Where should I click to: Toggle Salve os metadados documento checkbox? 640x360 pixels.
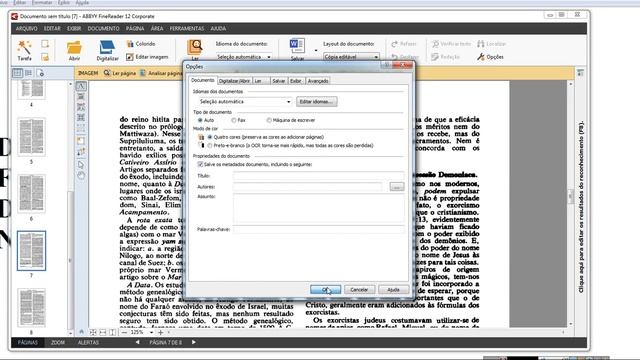200,164
